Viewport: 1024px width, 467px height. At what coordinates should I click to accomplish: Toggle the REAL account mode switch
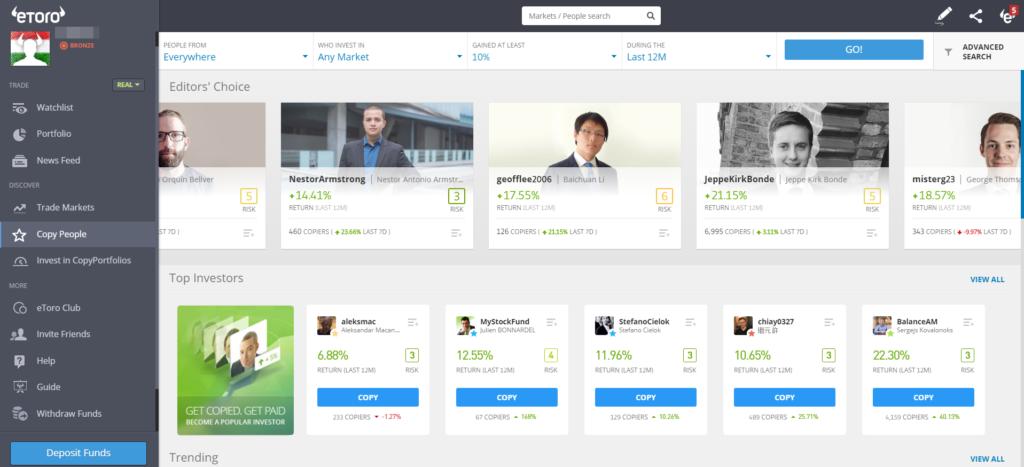coord(128,85)
